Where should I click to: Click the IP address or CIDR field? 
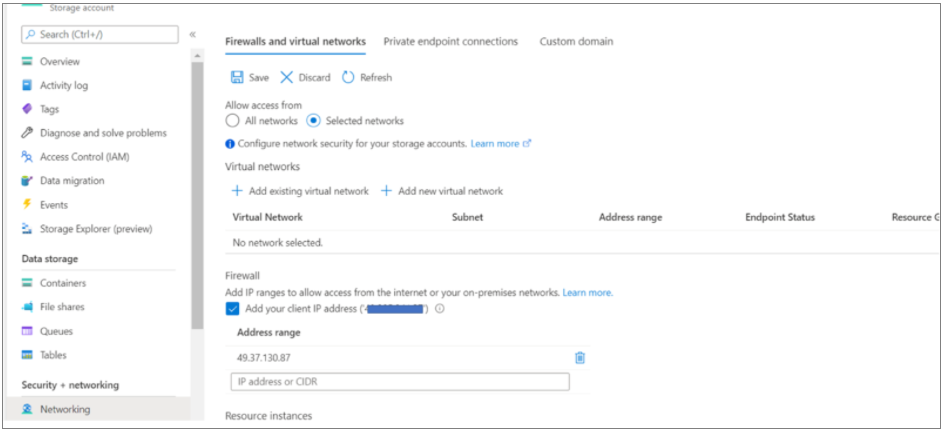click(399, 382)
